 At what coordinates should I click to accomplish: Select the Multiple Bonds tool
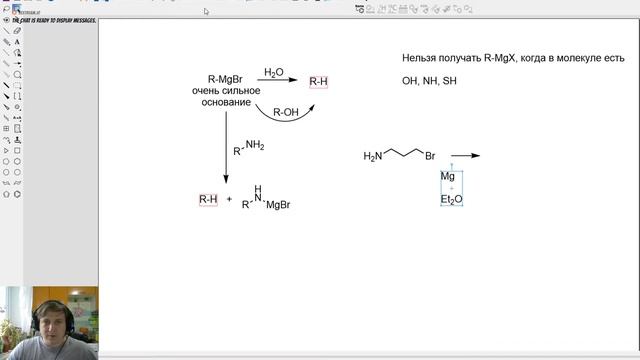click(6, 42)
